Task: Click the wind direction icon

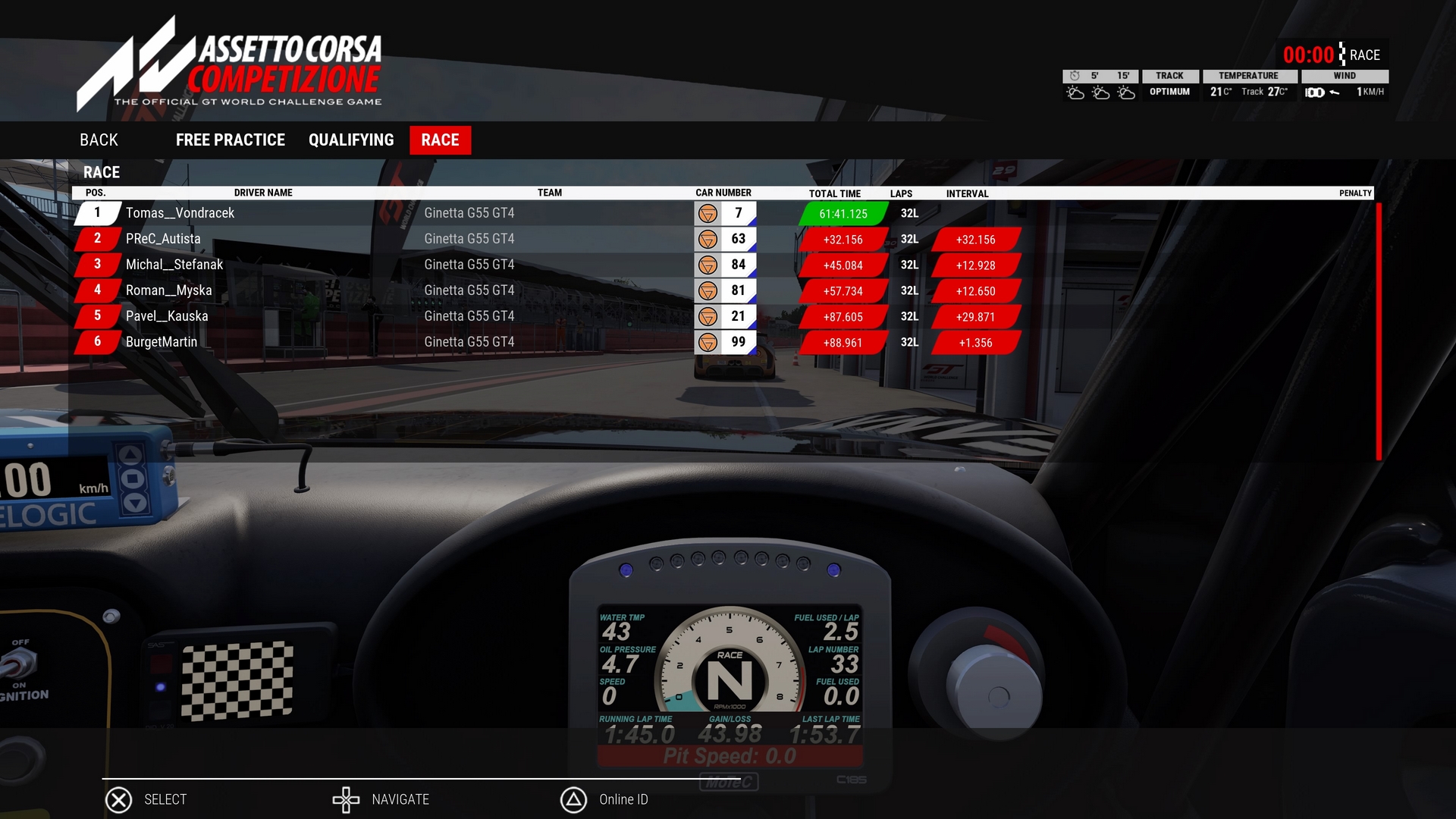Action: tap(1335, 93)
